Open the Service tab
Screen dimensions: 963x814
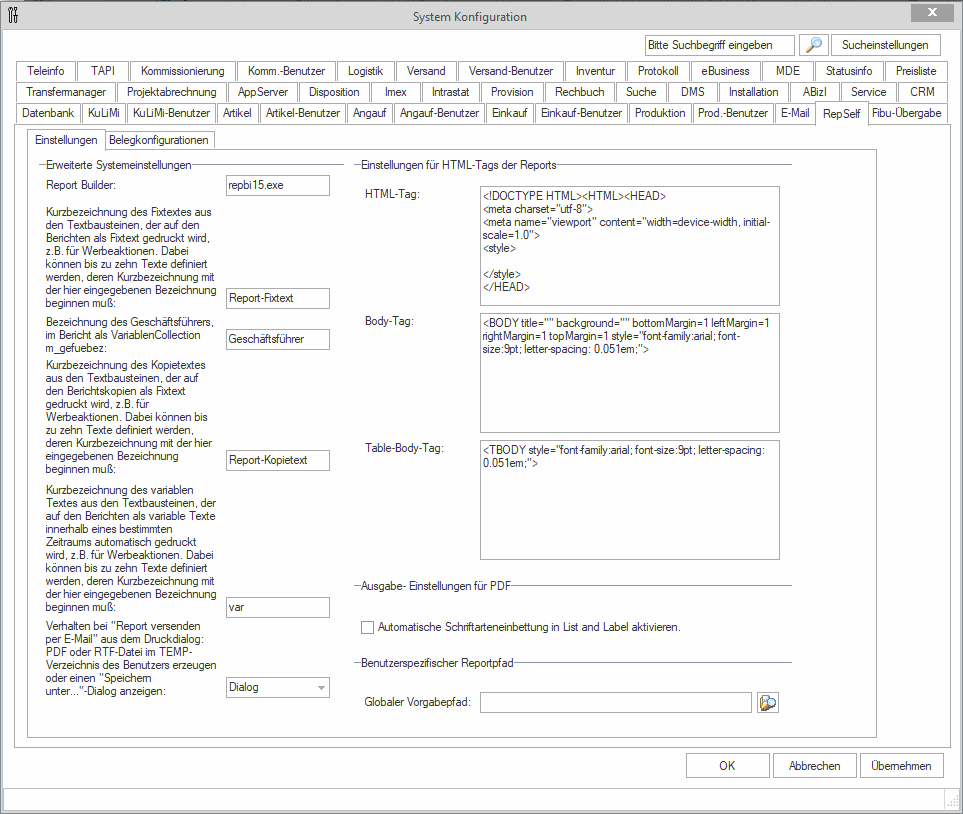click(868, 92)
